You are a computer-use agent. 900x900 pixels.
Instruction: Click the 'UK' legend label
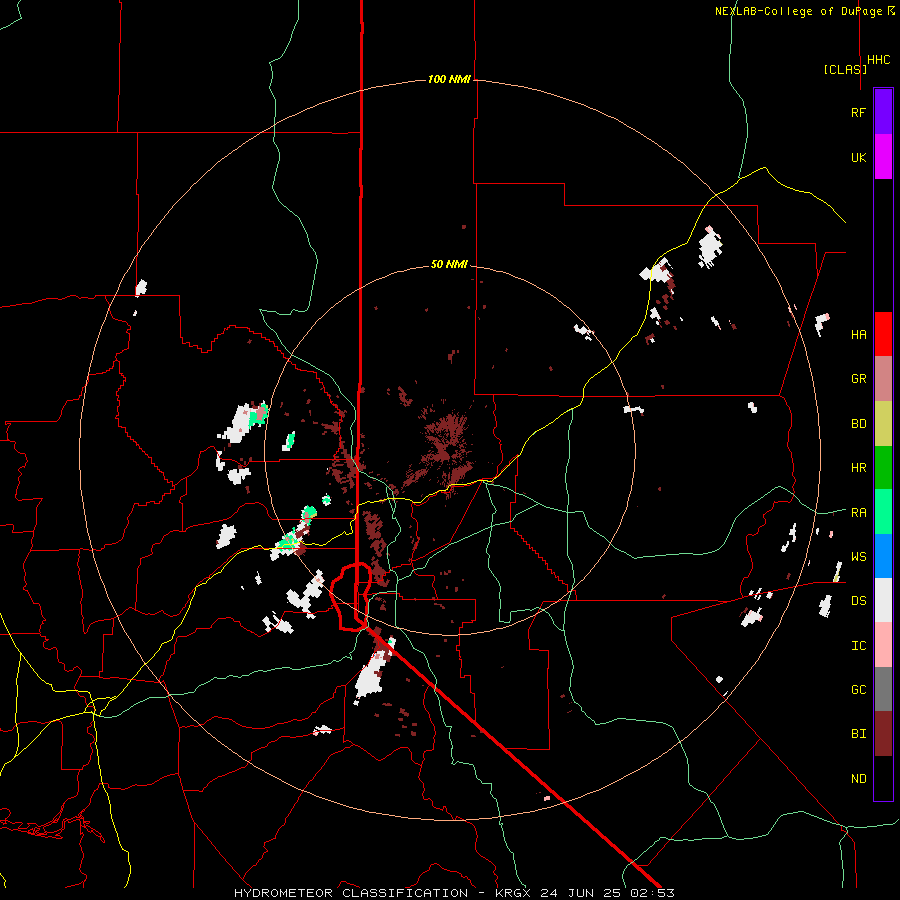tap(858, 157)
